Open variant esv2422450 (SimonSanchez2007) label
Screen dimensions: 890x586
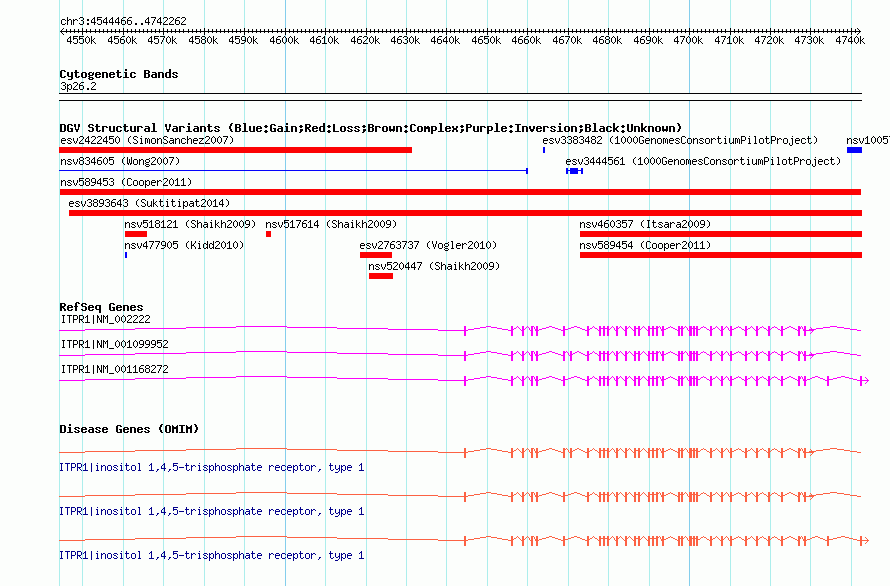tap(147, 140)
